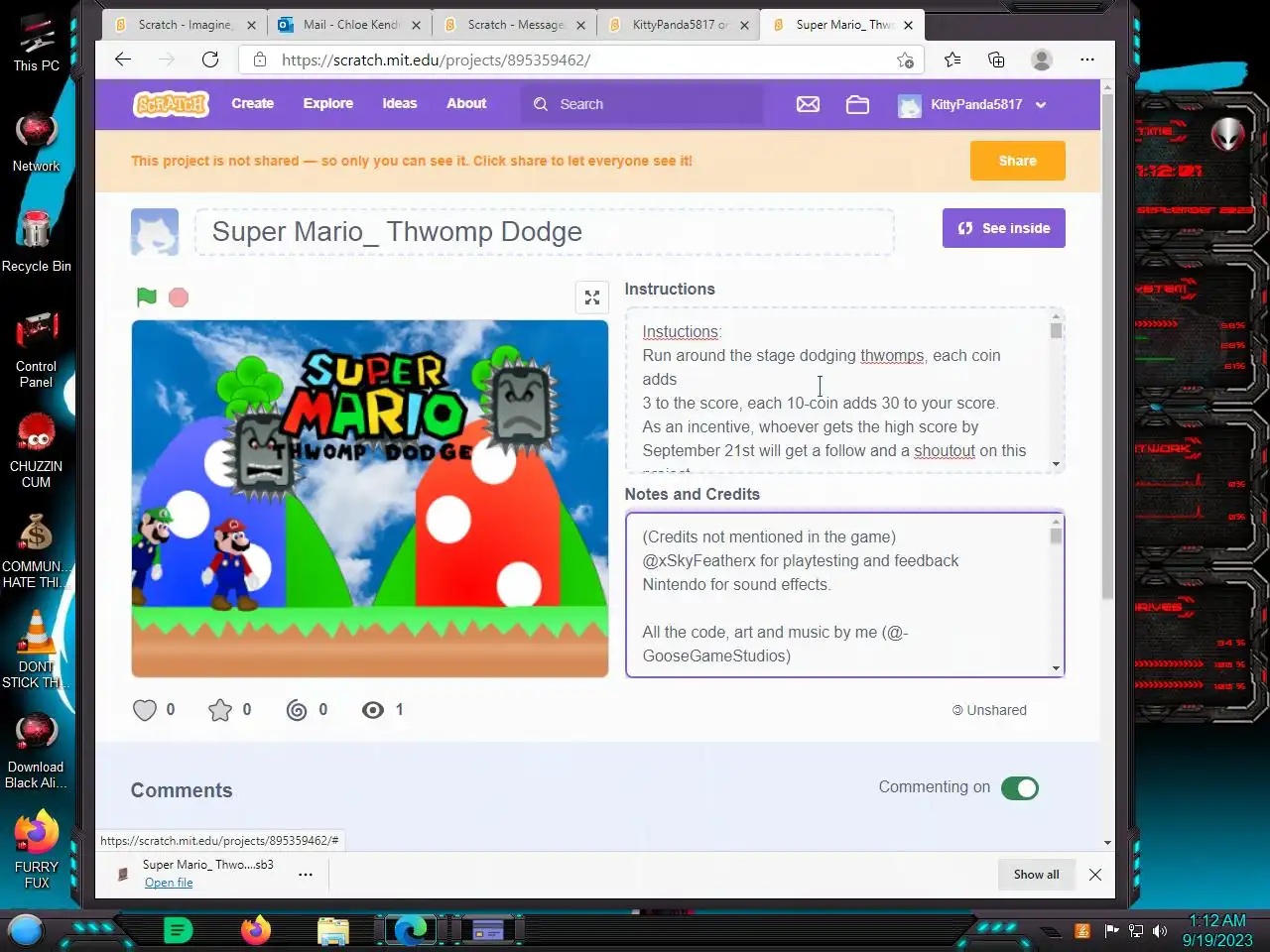Close the downloads bar

click(1095, 875)
